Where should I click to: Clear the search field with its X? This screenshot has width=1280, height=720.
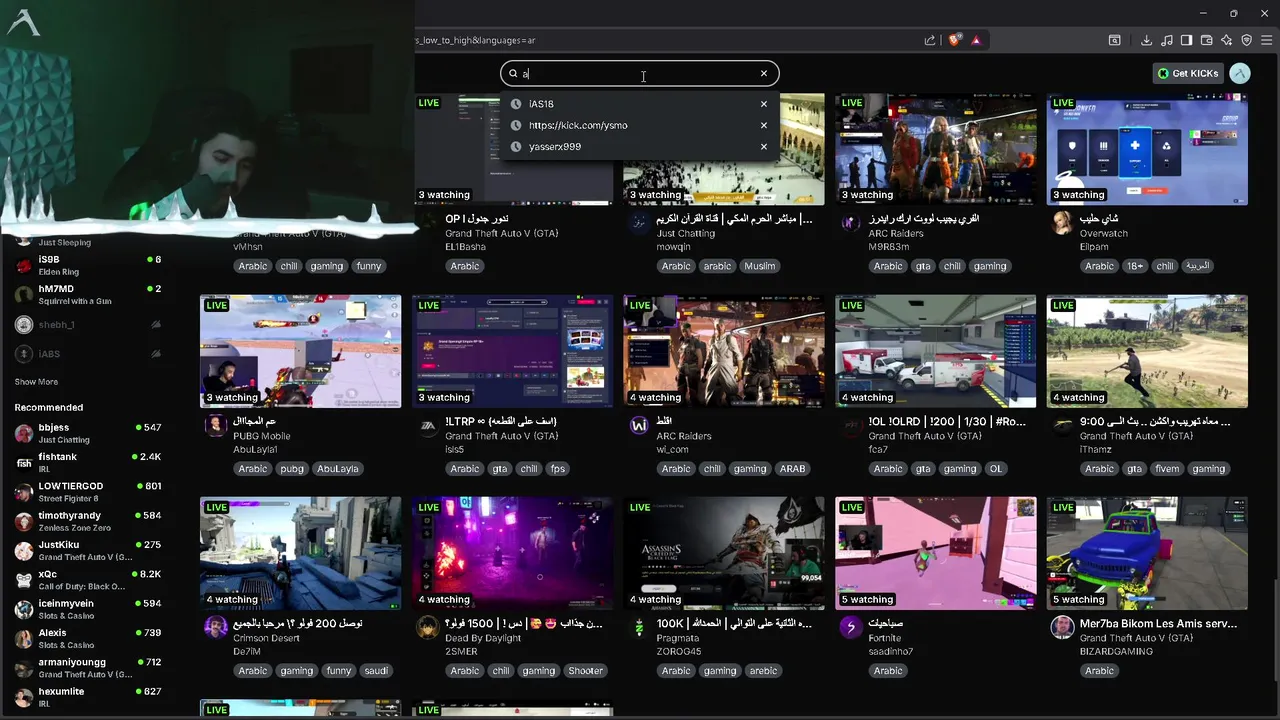pos(764,73)
